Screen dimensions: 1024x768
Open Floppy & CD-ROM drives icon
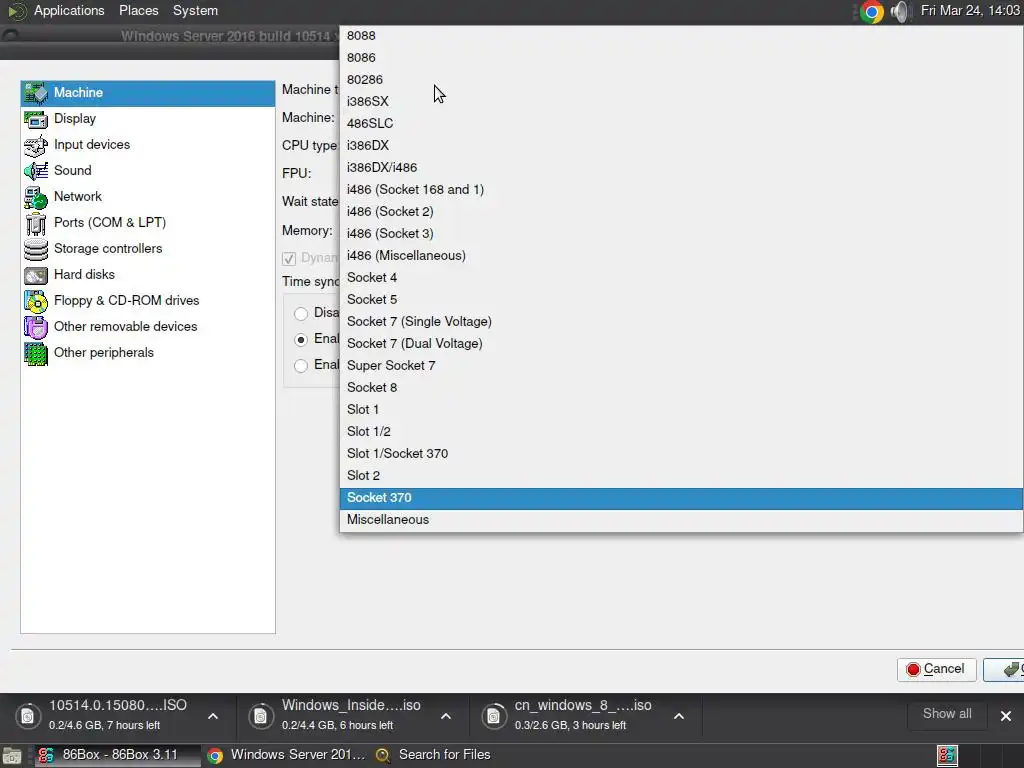coord(36,301)
